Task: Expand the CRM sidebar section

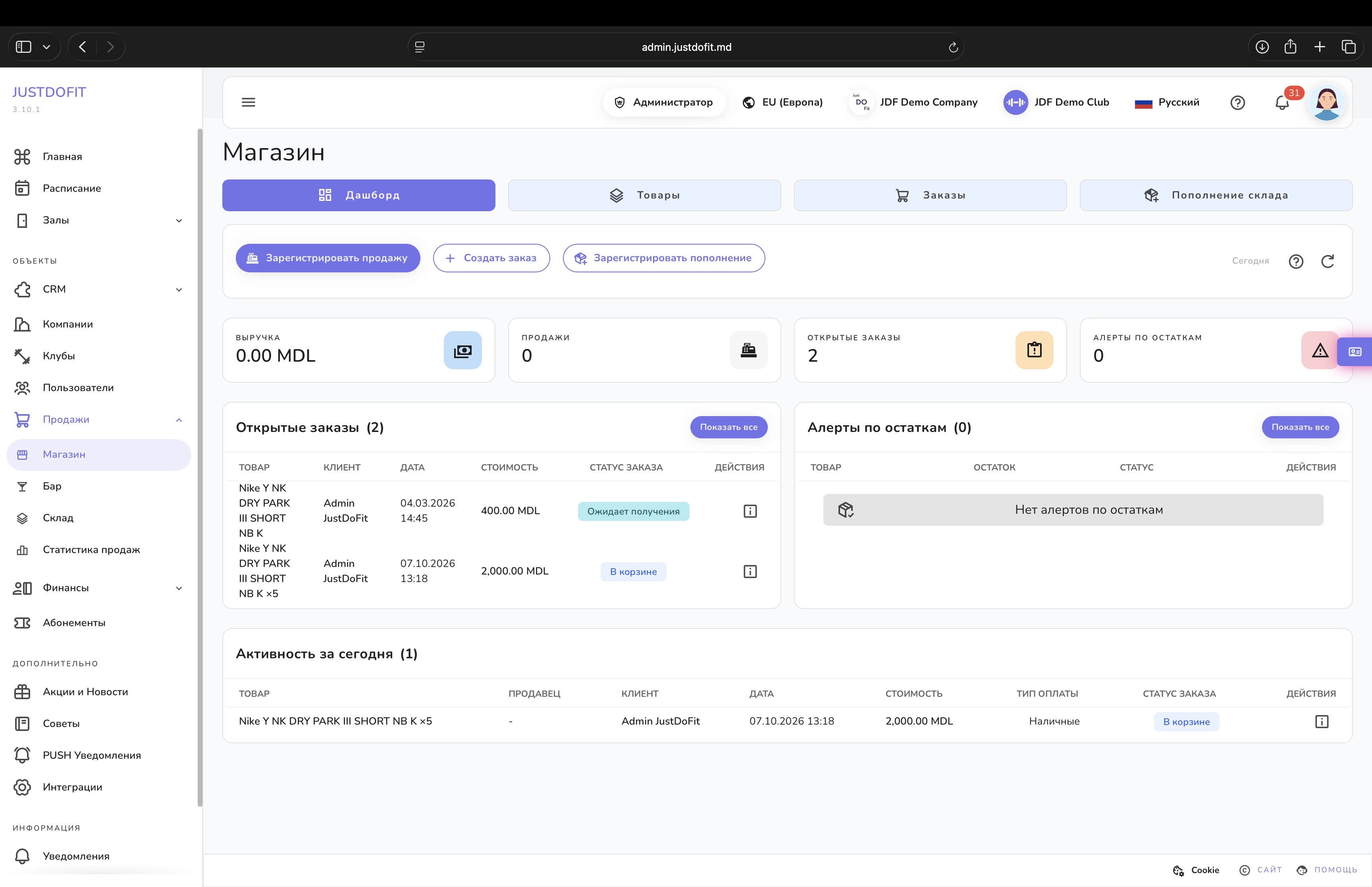Action: point(179,289)
